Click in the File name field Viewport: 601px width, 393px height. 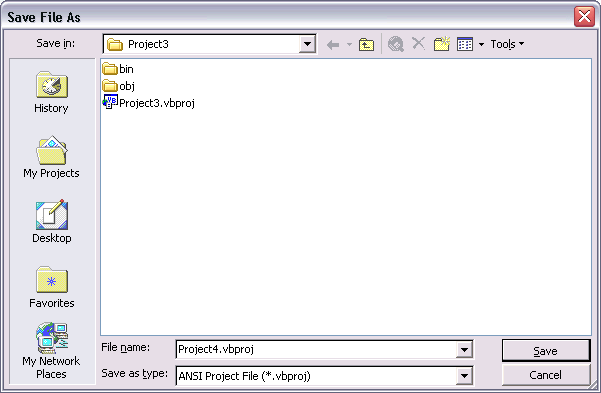[317, 349]
